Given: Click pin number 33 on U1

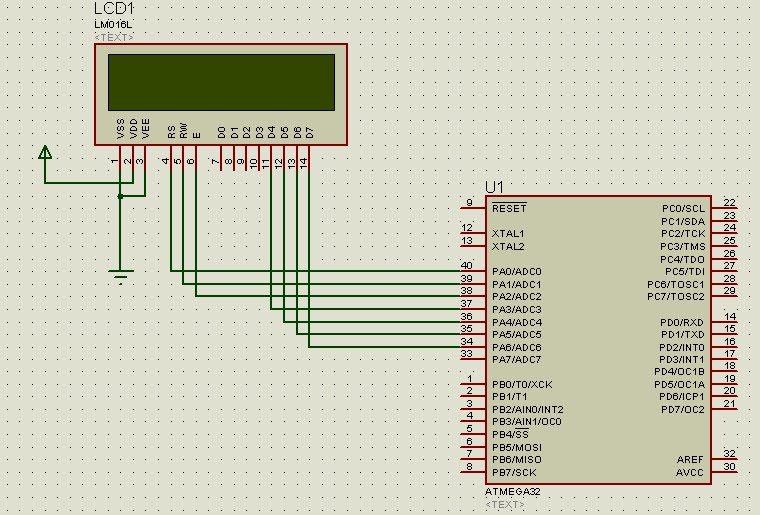Looking at the screenshot, I should click(x=466, y=354).
